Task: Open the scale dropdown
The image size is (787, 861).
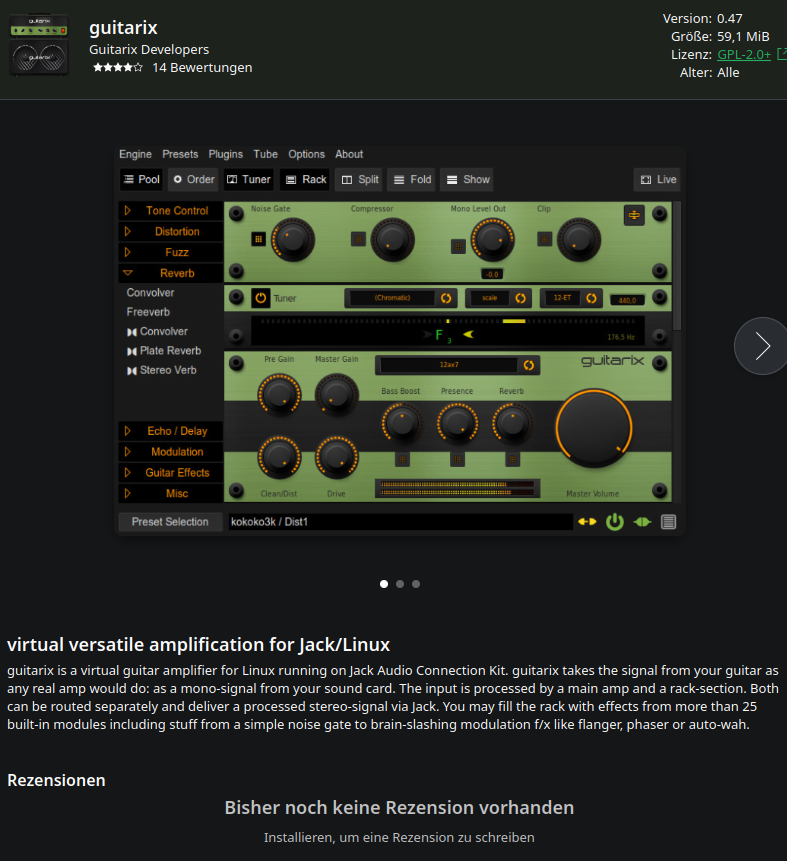Action: tap(498, 298)
